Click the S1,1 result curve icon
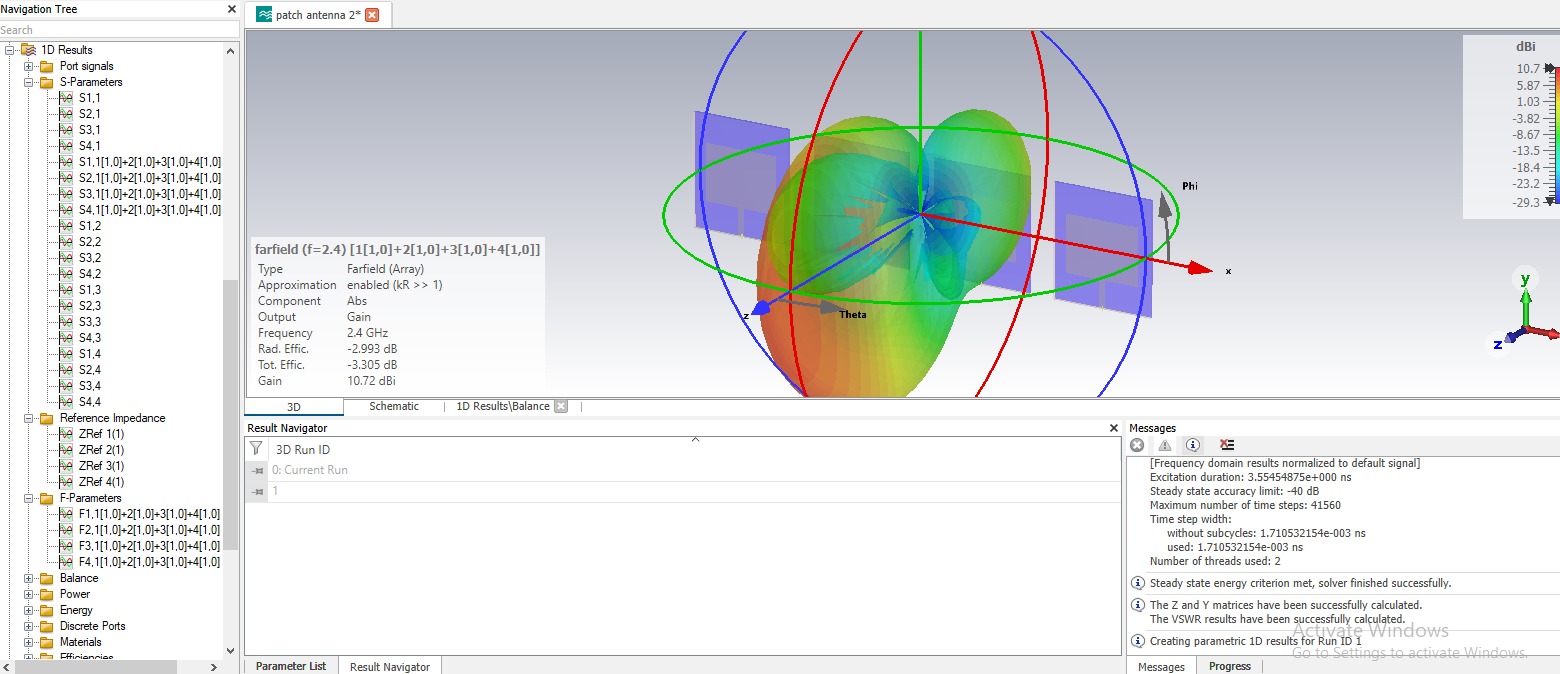This screenshot has width=1560, height=674. tap(66, 98)
